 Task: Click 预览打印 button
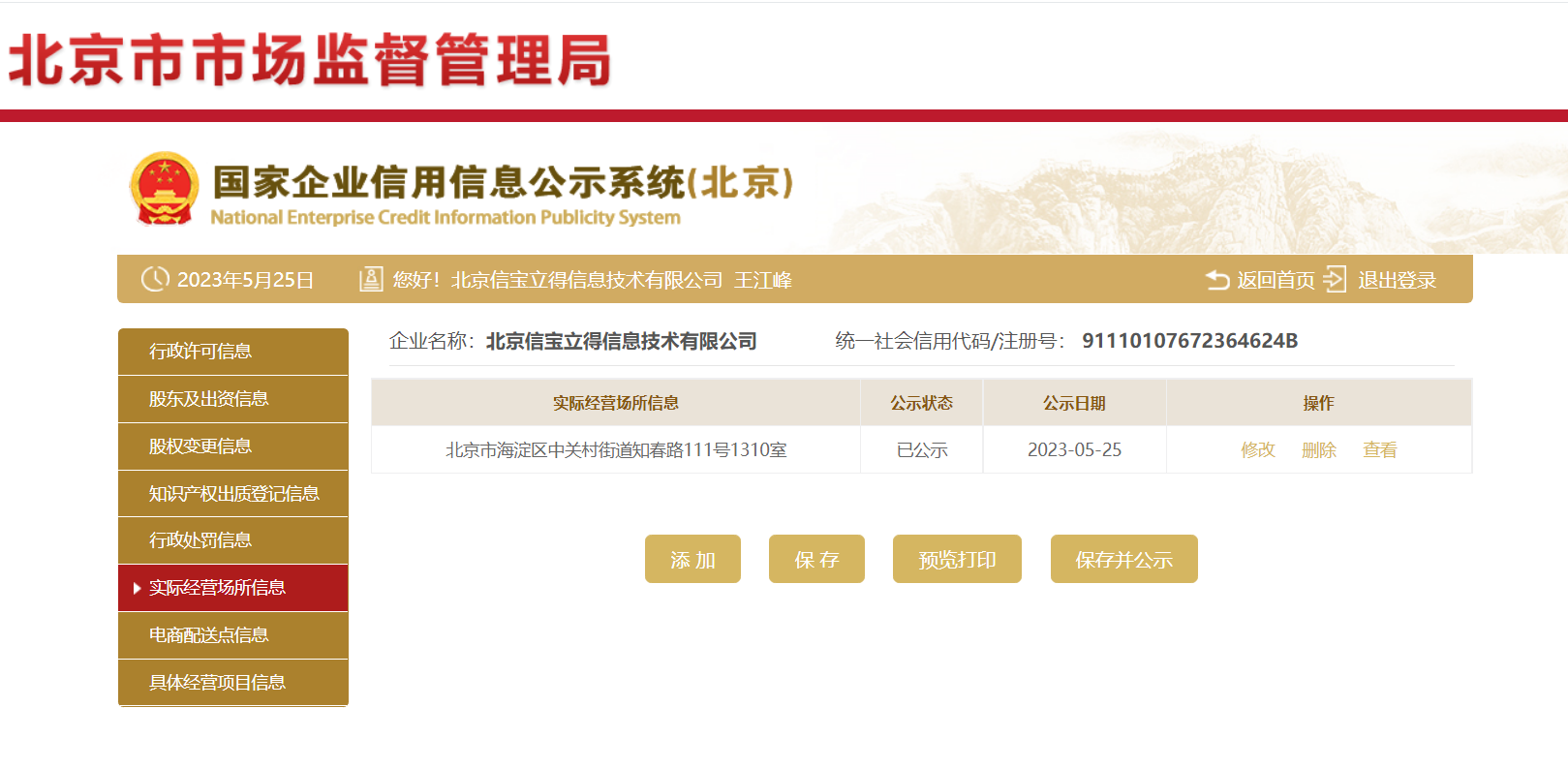957,559
